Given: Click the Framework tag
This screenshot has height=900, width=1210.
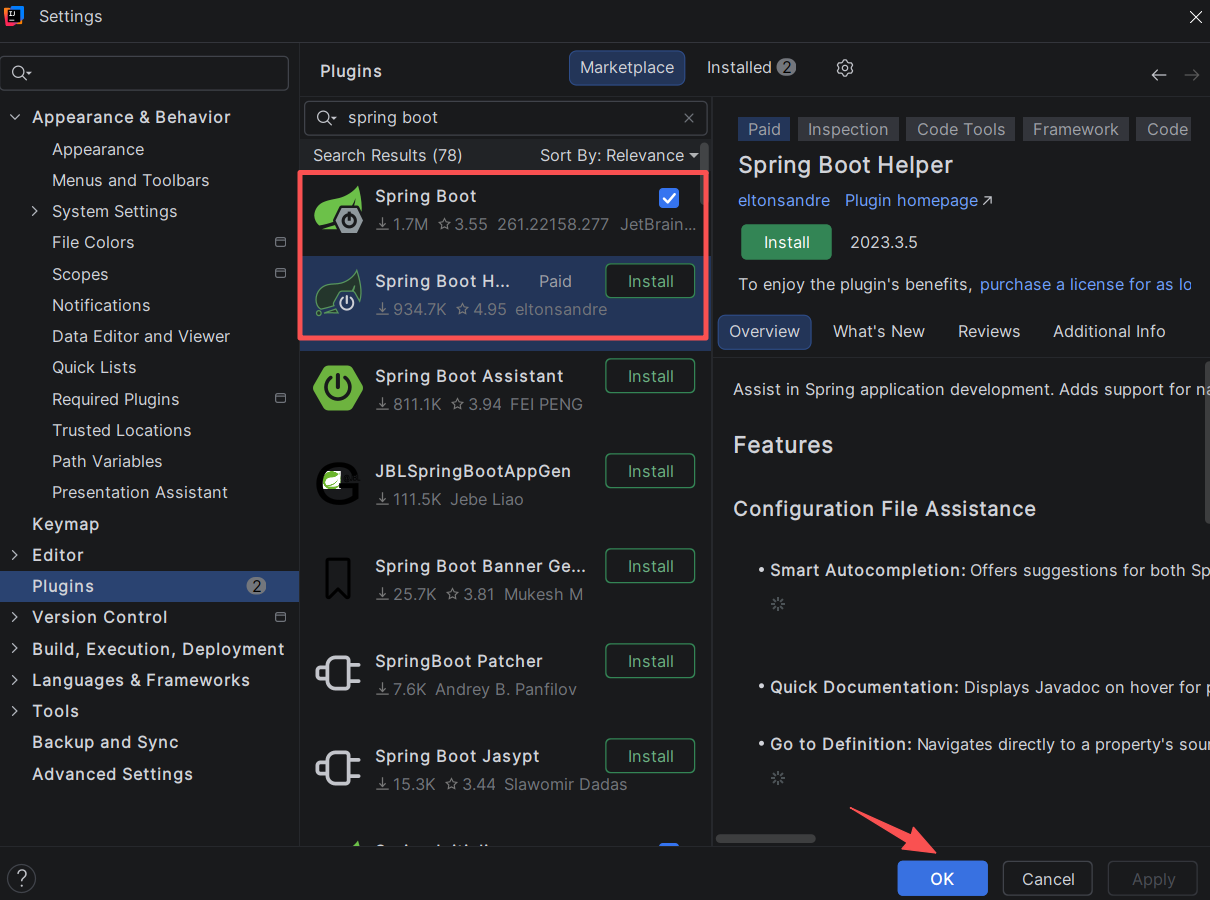Looking at the screenshot, I should [1076, 130].
